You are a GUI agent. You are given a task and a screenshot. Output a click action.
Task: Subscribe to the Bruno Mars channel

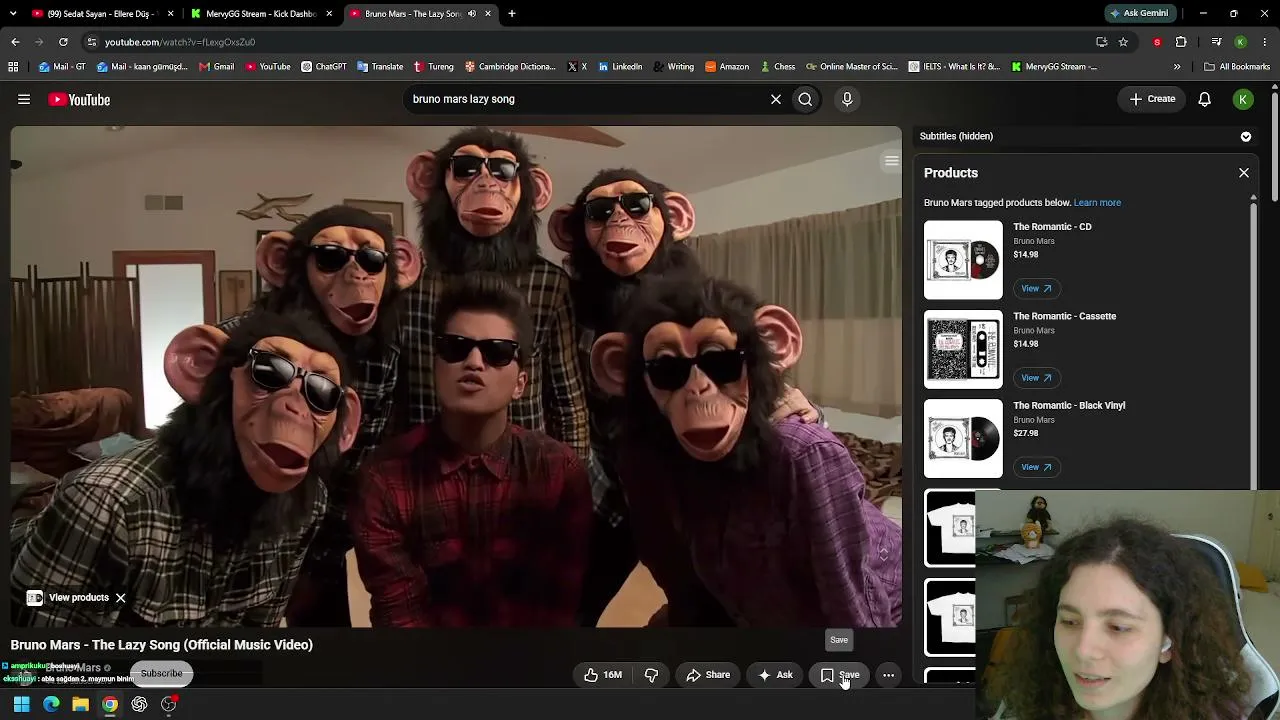click(x=161, y=674)
